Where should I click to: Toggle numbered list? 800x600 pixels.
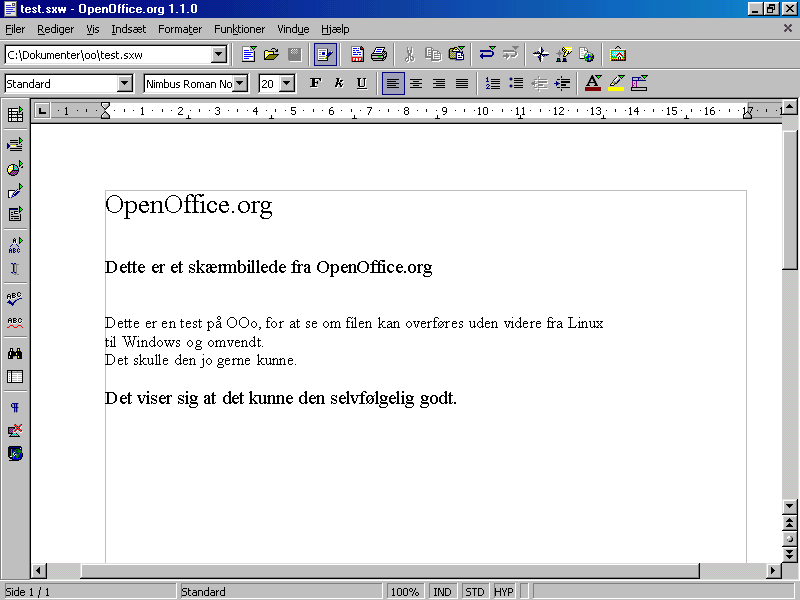[x=492, y=83]
